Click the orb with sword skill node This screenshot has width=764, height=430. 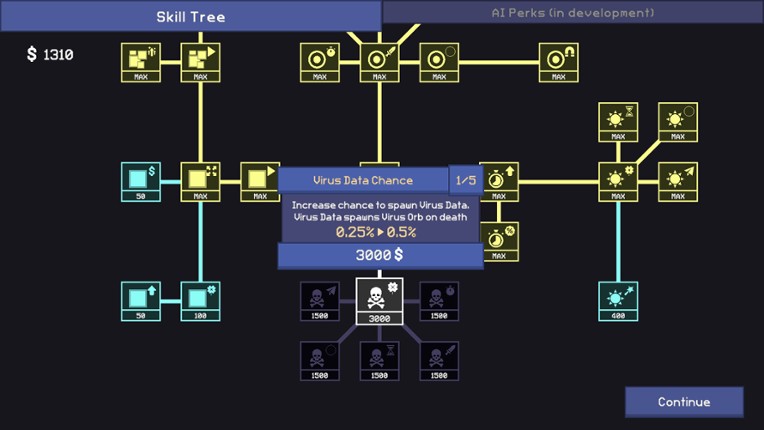379,61
